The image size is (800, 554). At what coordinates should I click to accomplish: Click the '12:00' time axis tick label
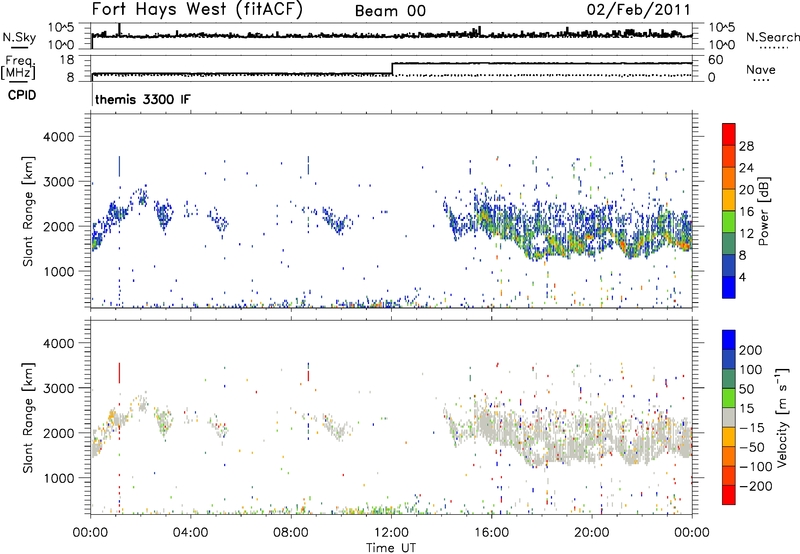pyautogui.click(x=391, y=532)
